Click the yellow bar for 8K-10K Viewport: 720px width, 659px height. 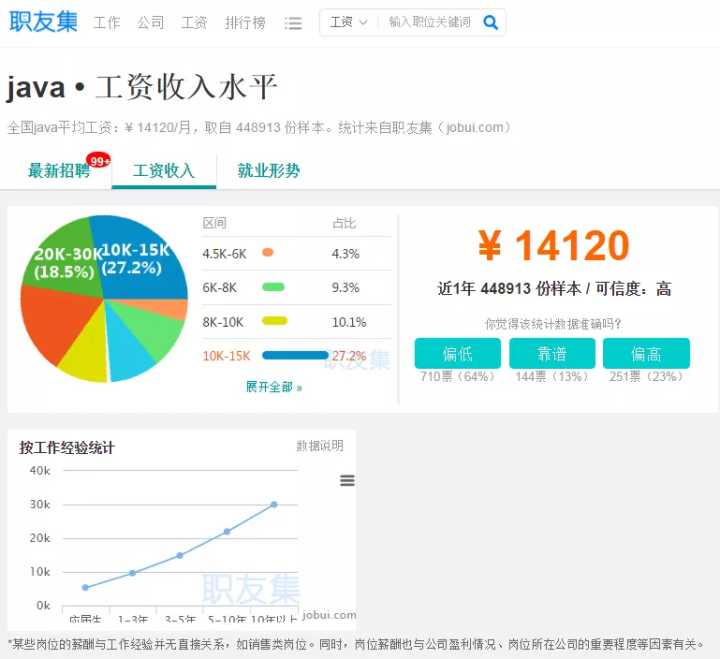click(x=275, y=321)
